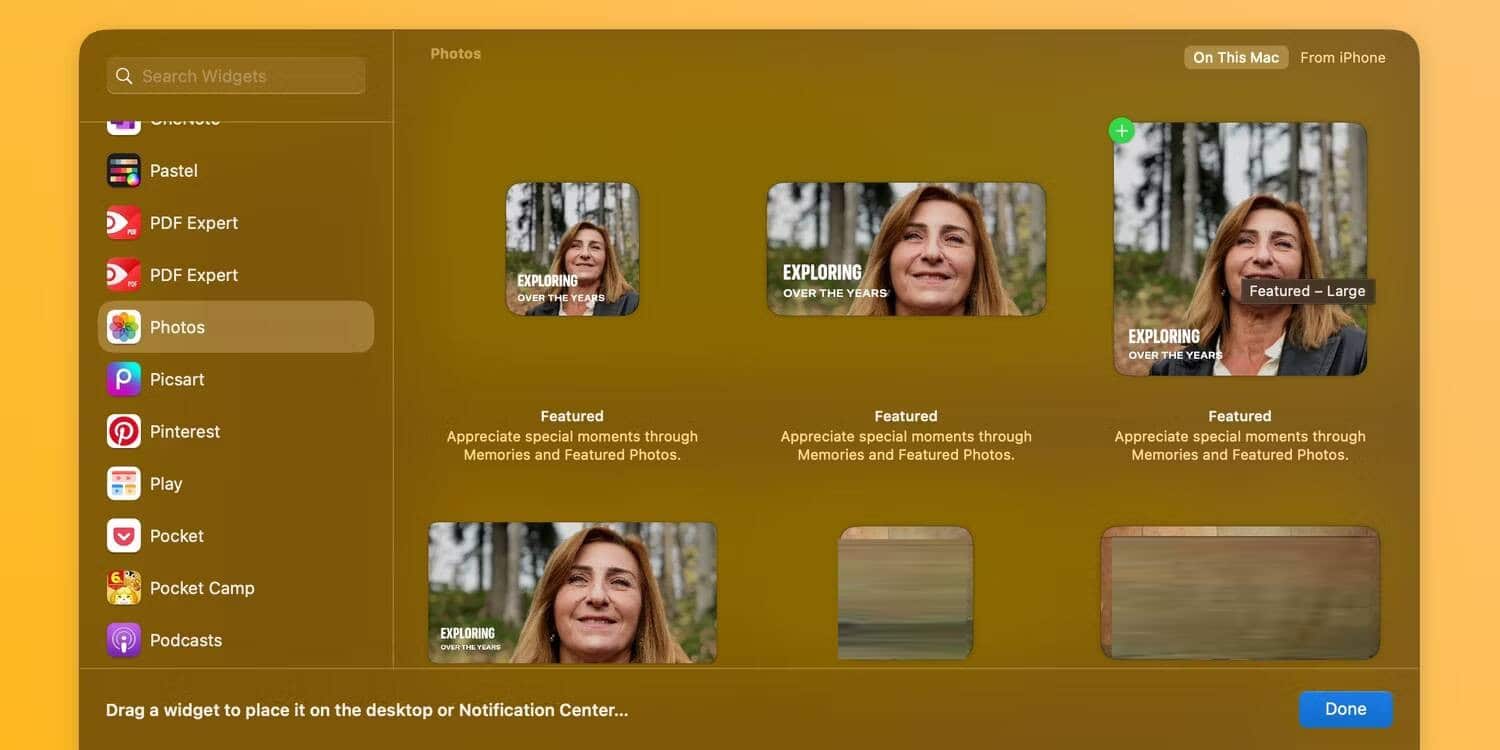Click the Photos section header label
The width and height of the screenshot is (1500, 750).
point(455,53)
